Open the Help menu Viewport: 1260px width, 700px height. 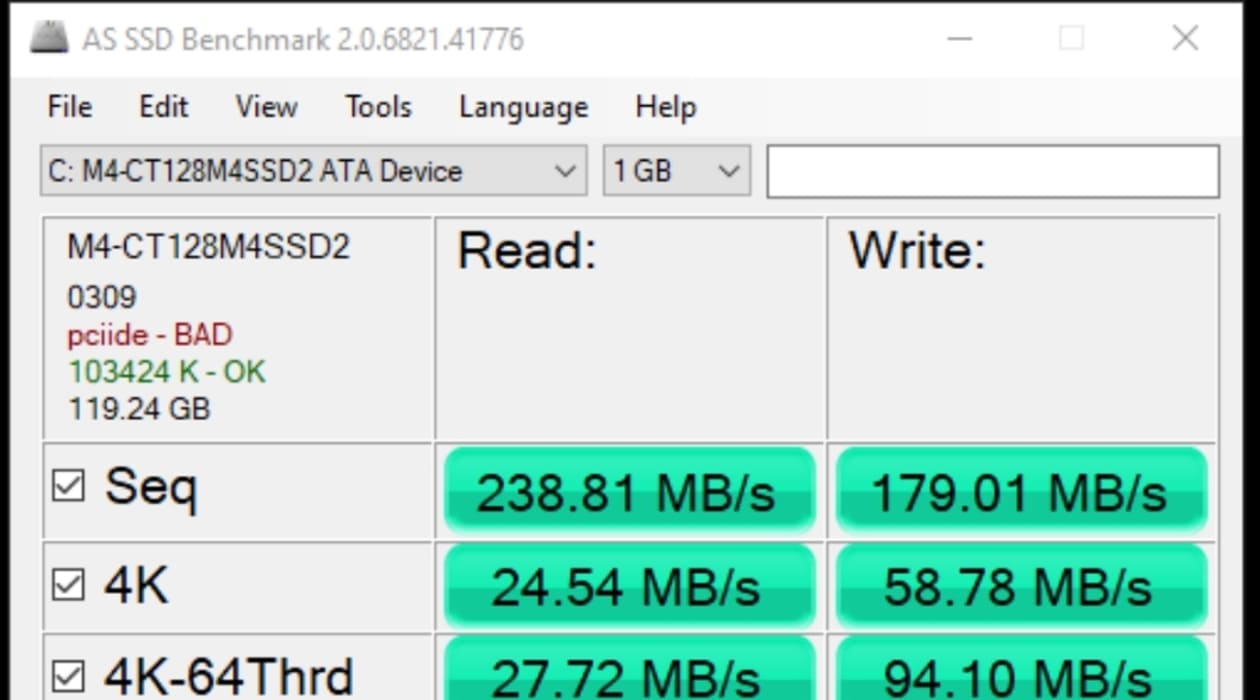pos(665,107)
